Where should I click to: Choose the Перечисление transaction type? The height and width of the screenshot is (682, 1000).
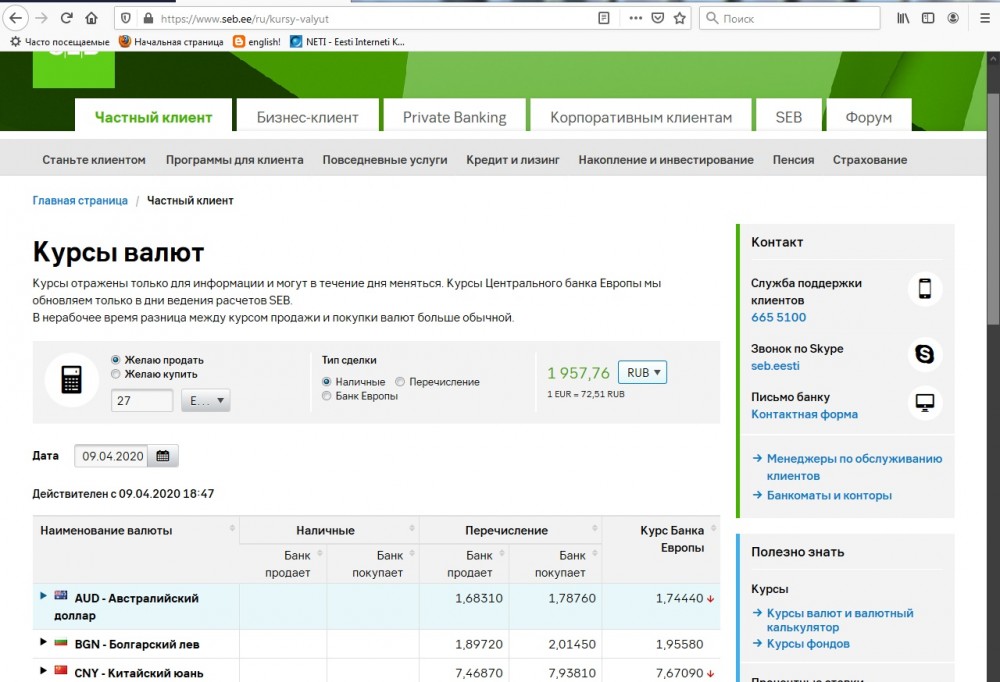tap(400, 382)
